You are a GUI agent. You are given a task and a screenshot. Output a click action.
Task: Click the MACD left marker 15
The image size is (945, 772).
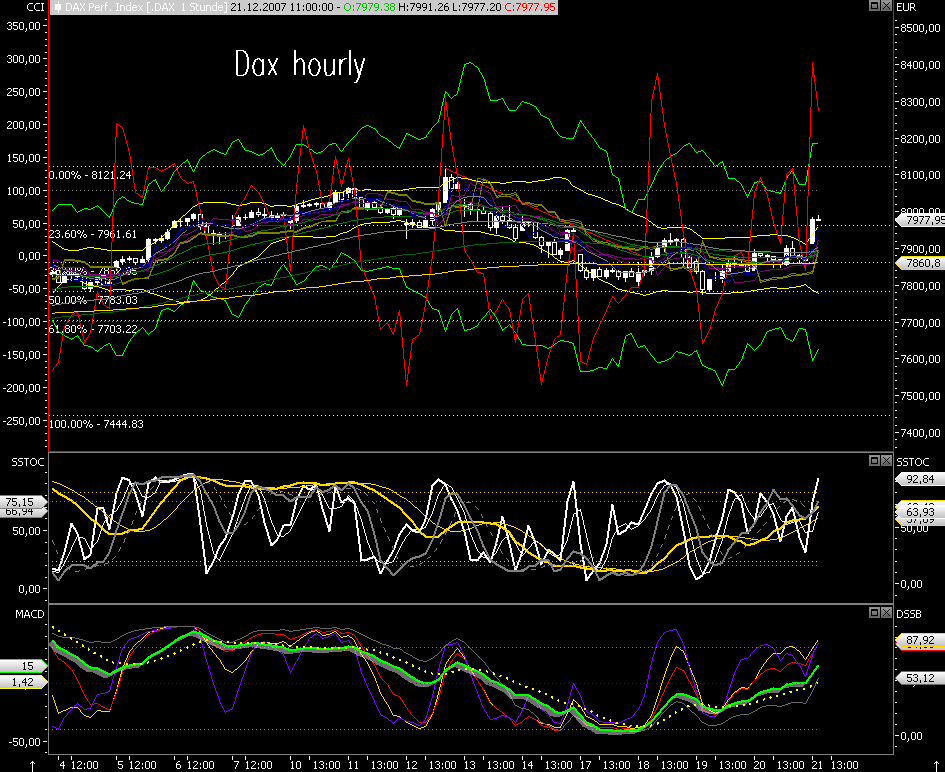tap(23, 666)
